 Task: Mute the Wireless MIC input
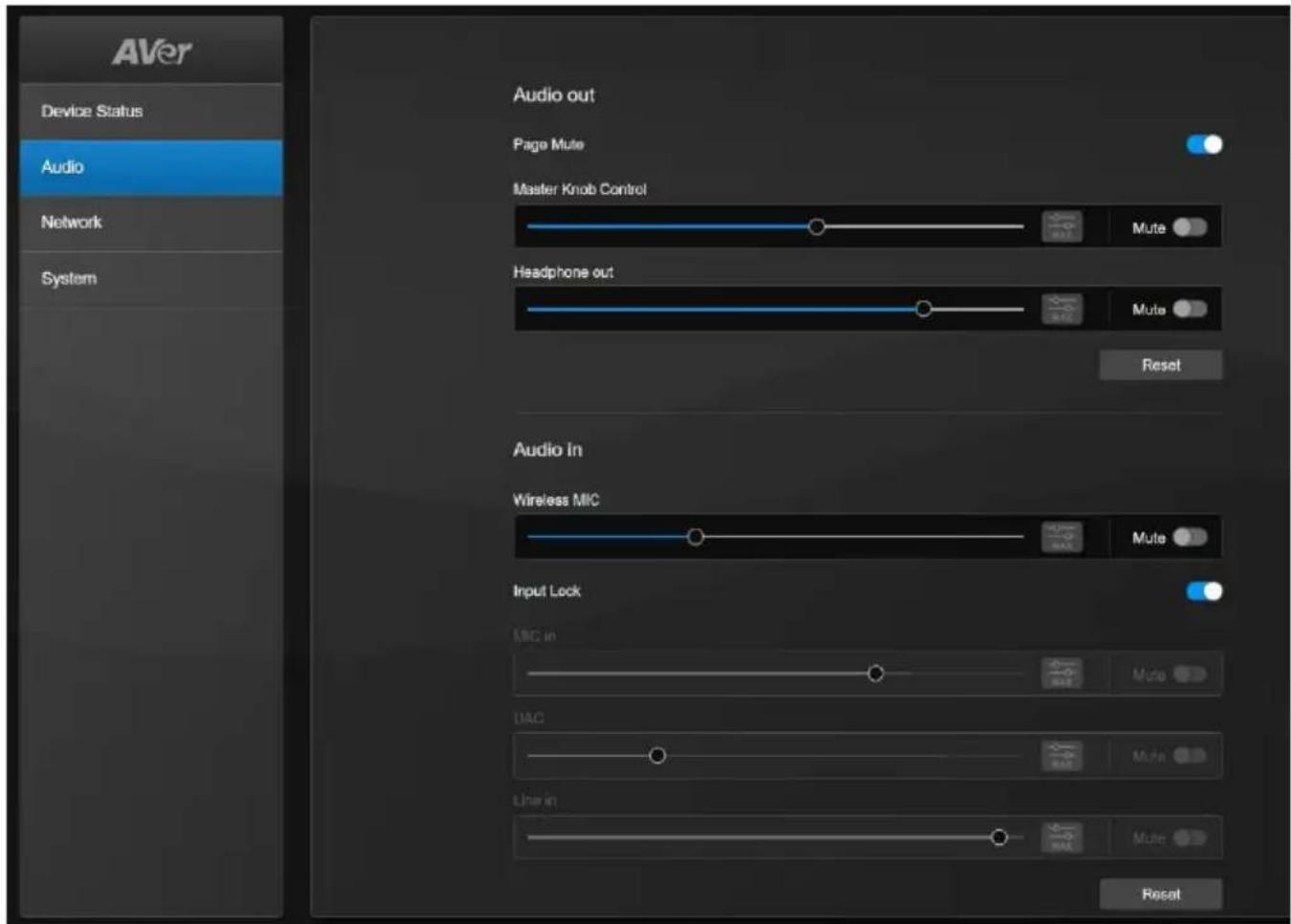click(1190, 537)
